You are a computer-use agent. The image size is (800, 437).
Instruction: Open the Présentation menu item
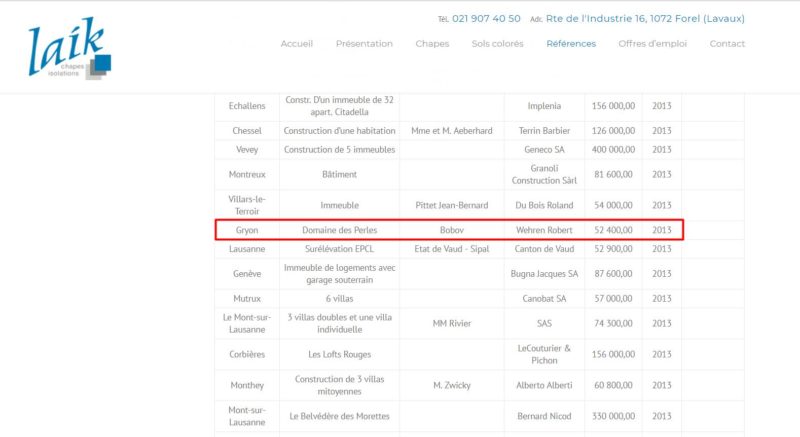tap(364, 44)
